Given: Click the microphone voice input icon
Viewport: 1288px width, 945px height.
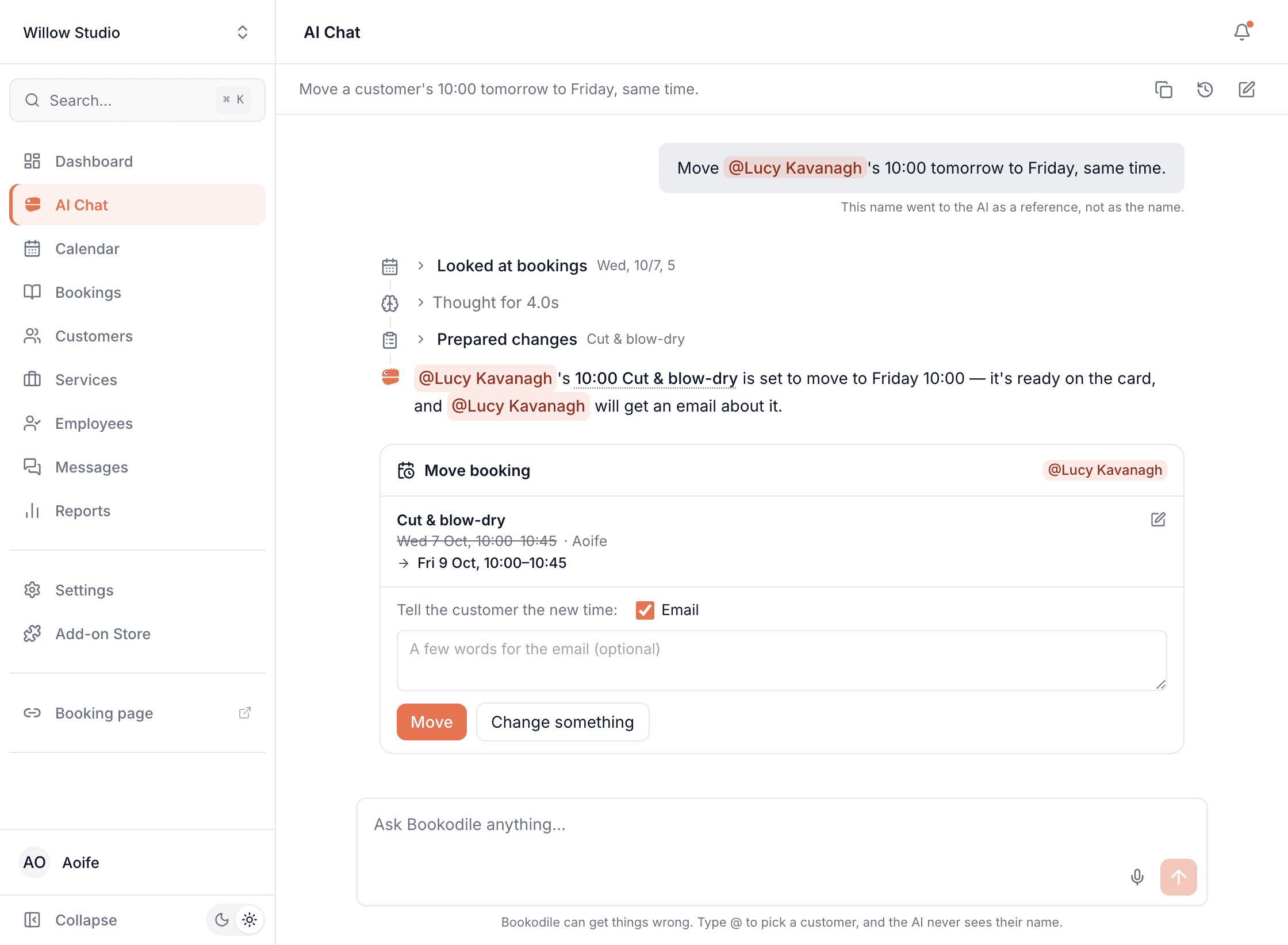Looking at the screenshot, I should pos(1137,877).
